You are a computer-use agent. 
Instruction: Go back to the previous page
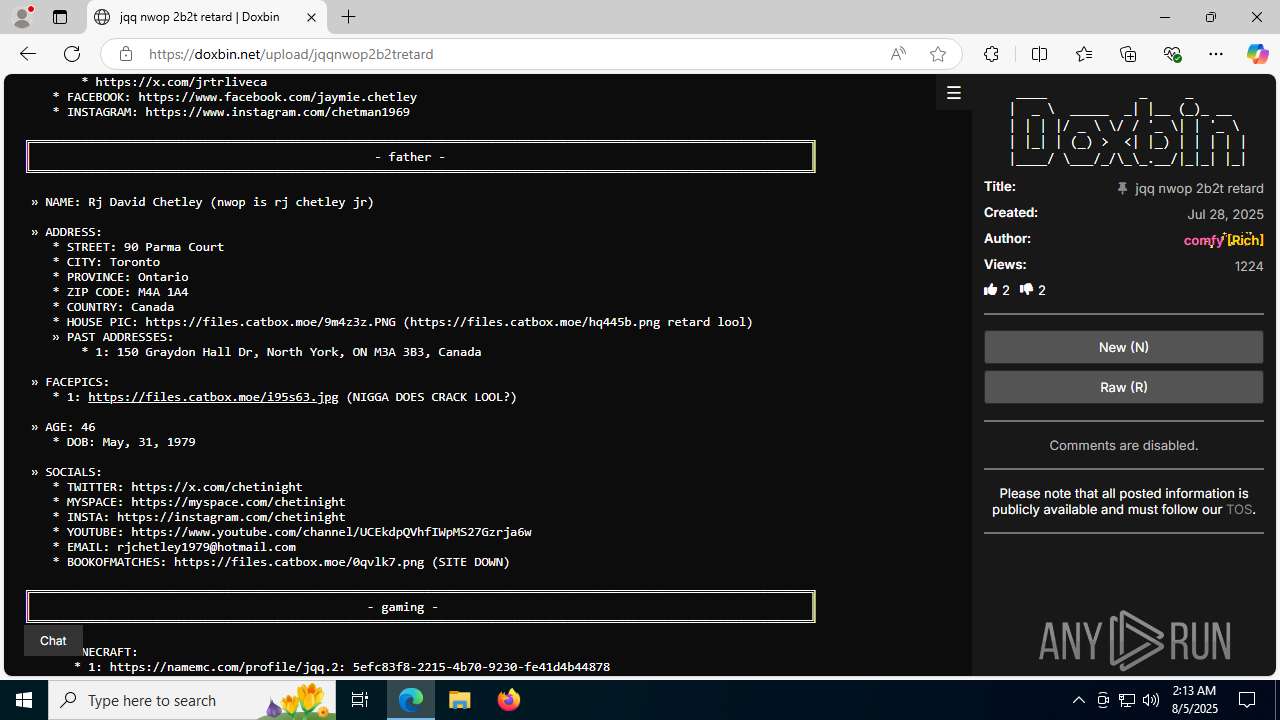(27, 54)
